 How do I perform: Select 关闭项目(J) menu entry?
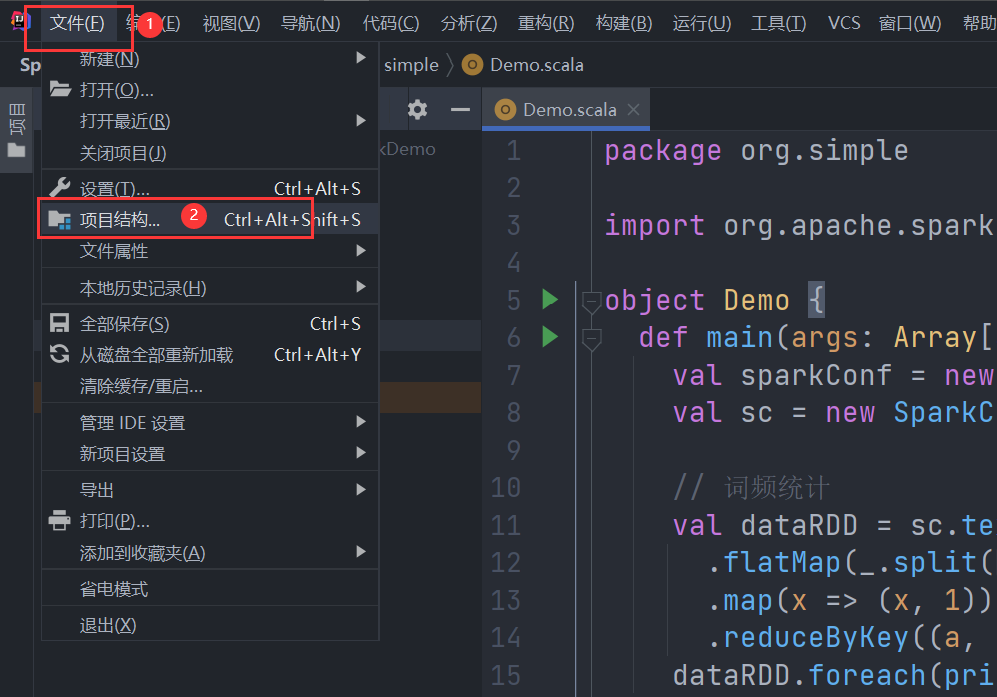point(210,153)
